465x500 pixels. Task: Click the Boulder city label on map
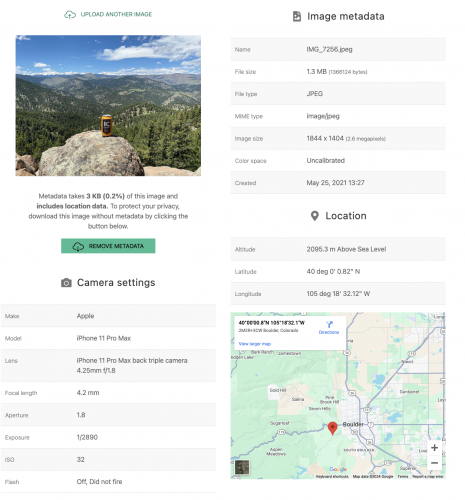[x=353, y=424]
